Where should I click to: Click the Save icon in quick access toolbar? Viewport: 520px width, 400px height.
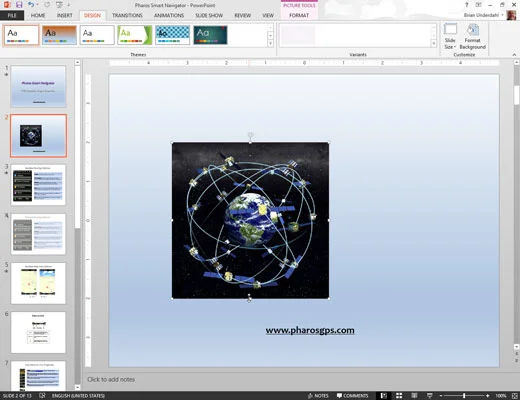pos(19,5)
